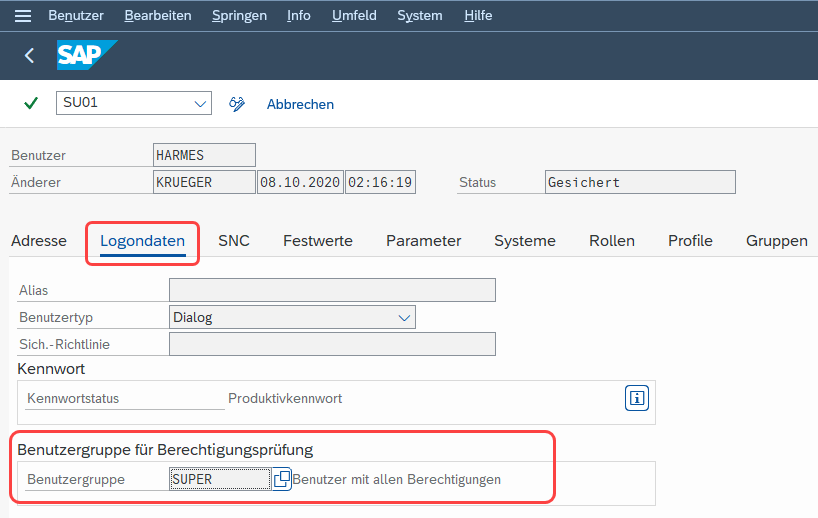Open the Info menu
818x518 pixels.
pyautogui.click(x=298, y=16)
